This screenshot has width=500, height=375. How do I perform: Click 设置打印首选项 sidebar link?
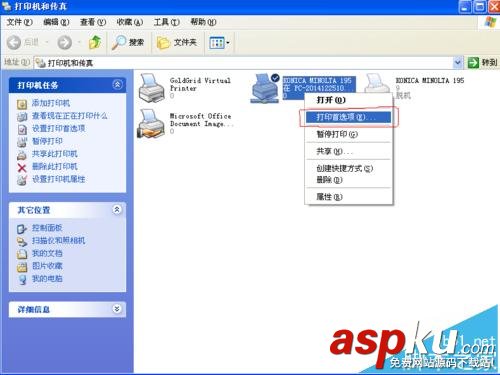(x=58, y=129)
